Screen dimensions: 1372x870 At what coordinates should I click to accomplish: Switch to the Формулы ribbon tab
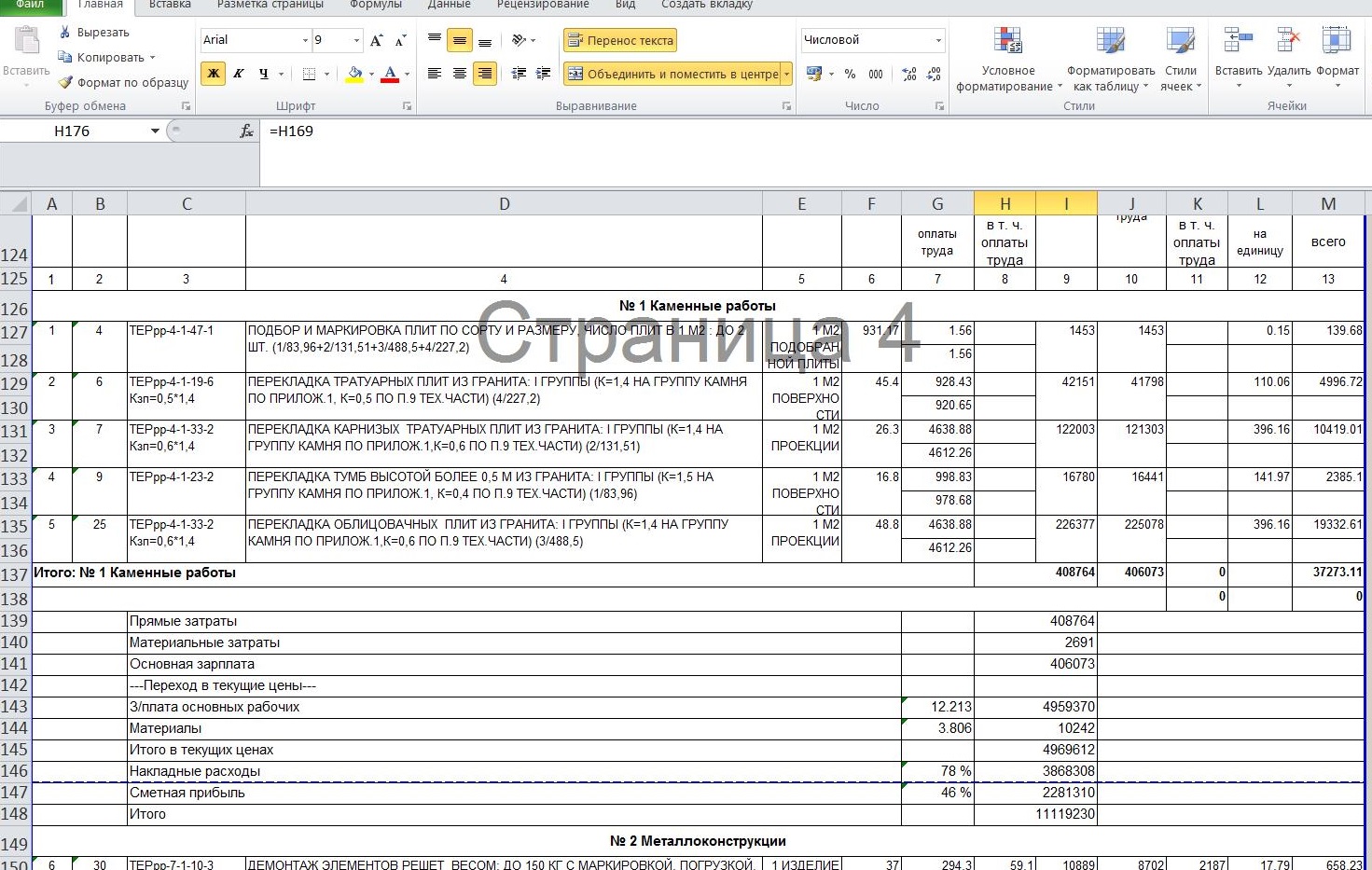point(375,5)
